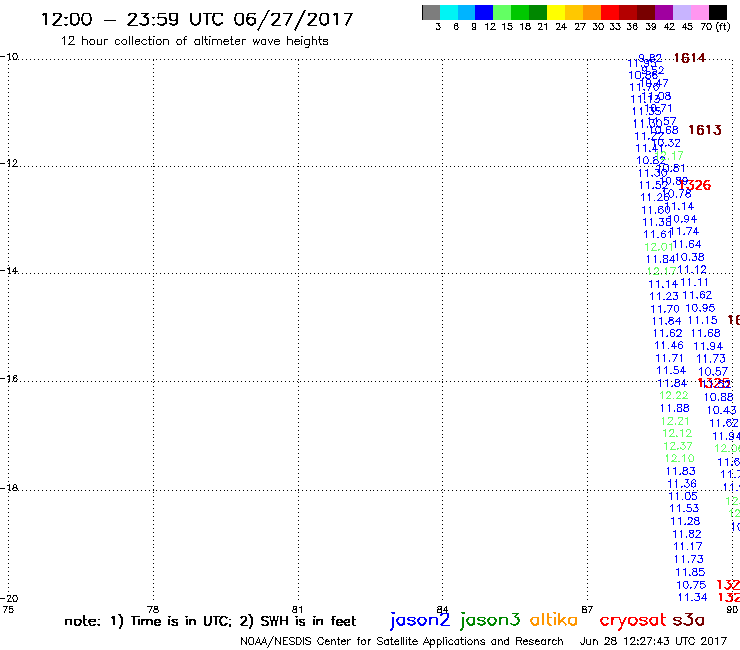Select the orange altika satellite label
740x650 pixels.
point(554,620)
